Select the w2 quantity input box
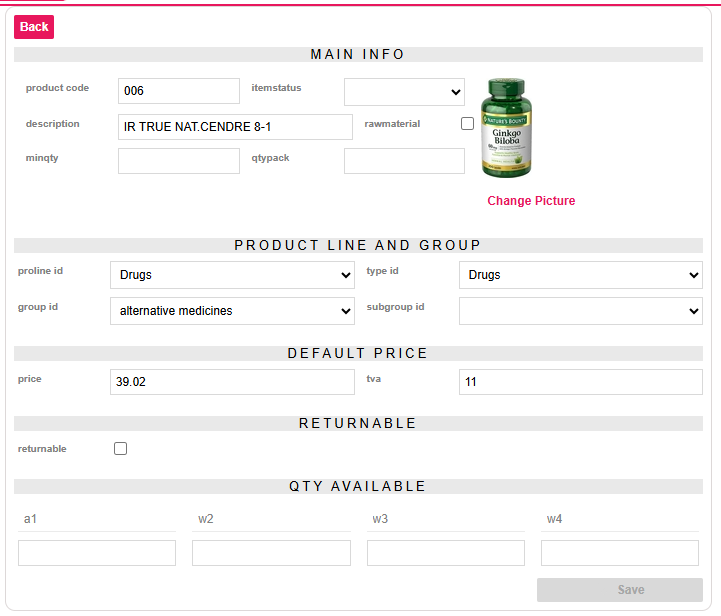721x616 pixels. pos(271,553)
